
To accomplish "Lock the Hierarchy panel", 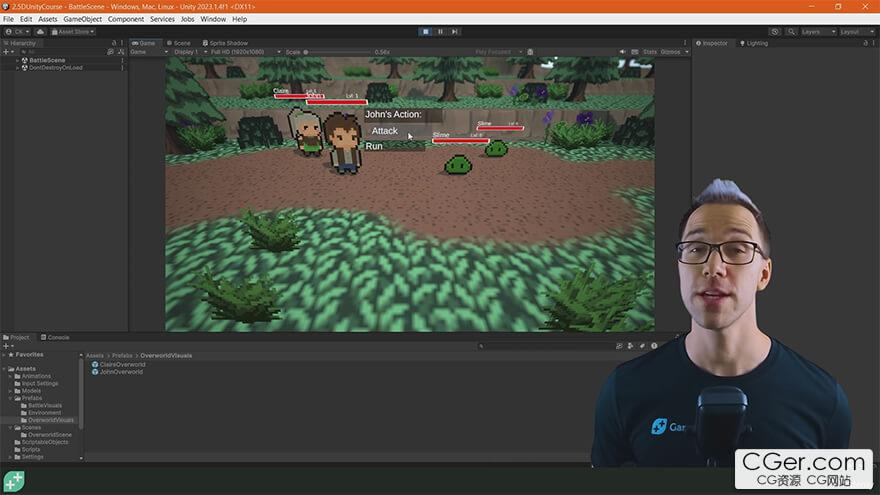I will (x=114, y=43).
